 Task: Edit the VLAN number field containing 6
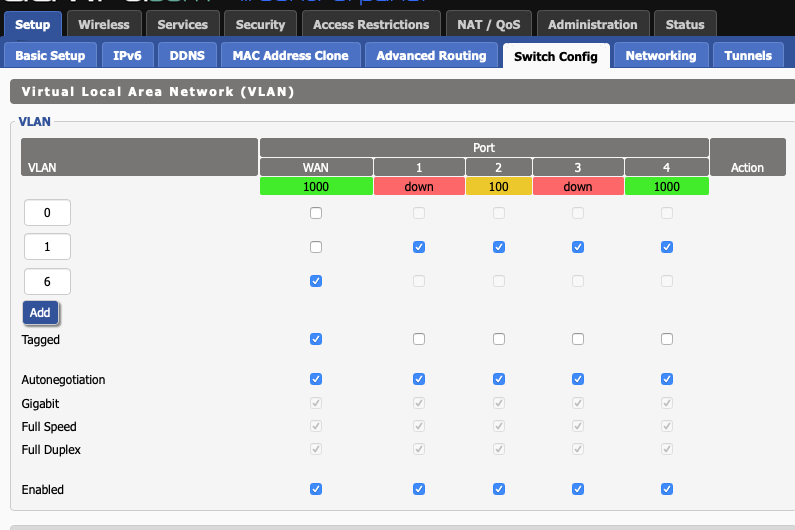coord(47,281)
